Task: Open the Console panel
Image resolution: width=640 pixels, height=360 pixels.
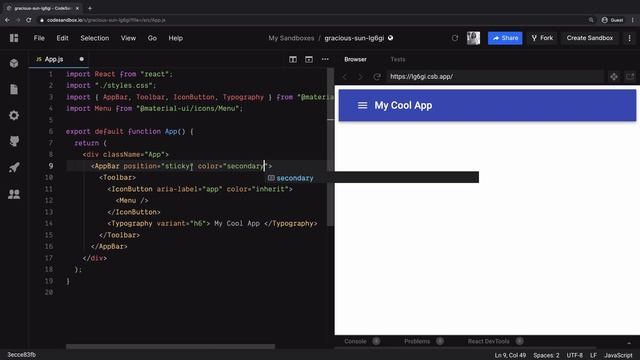Action: (x=361, y=341)
